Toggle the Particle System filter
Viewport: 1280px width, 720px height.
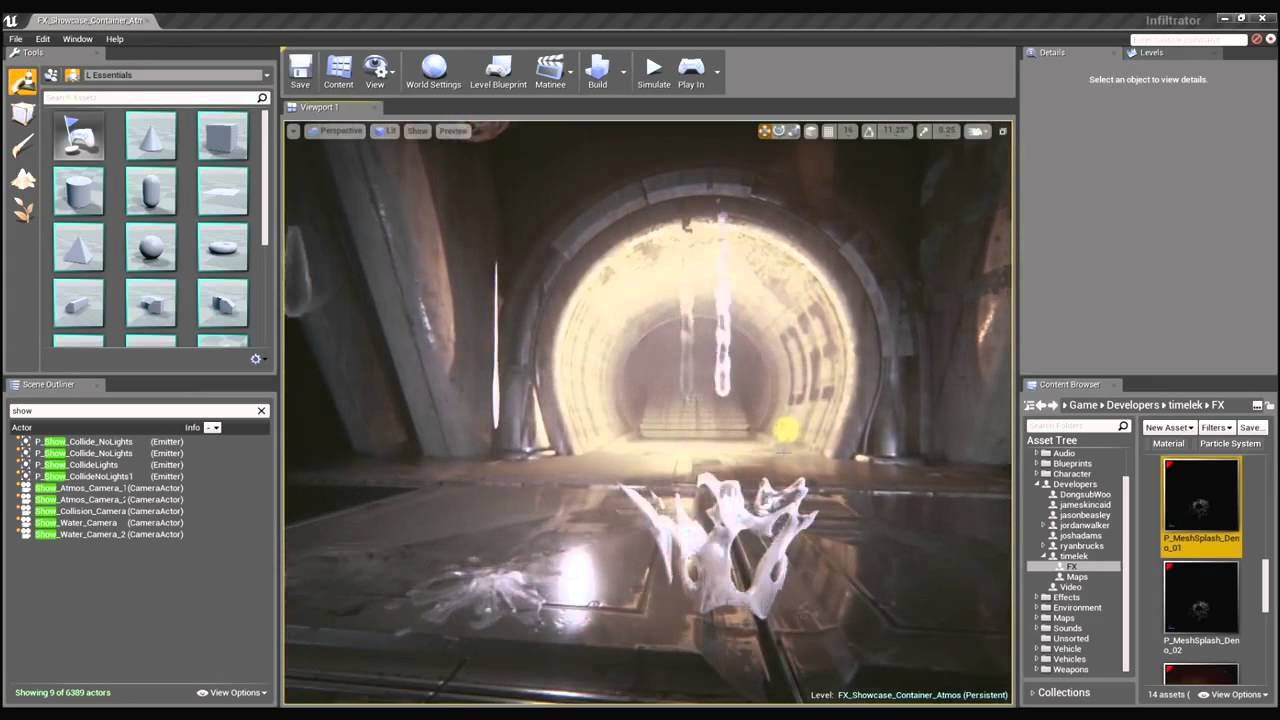click(1230, 444)
